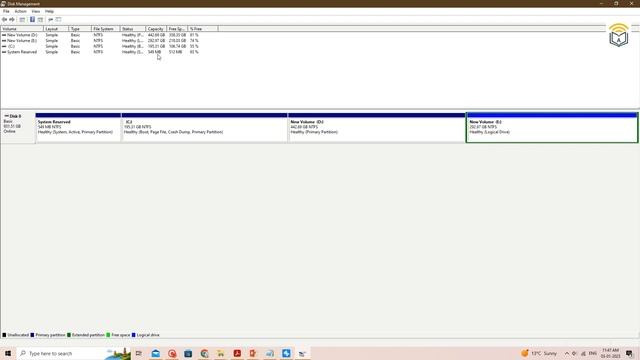
Task: Select New Volume (E:) row in volume list
Action: pos(100,41)
